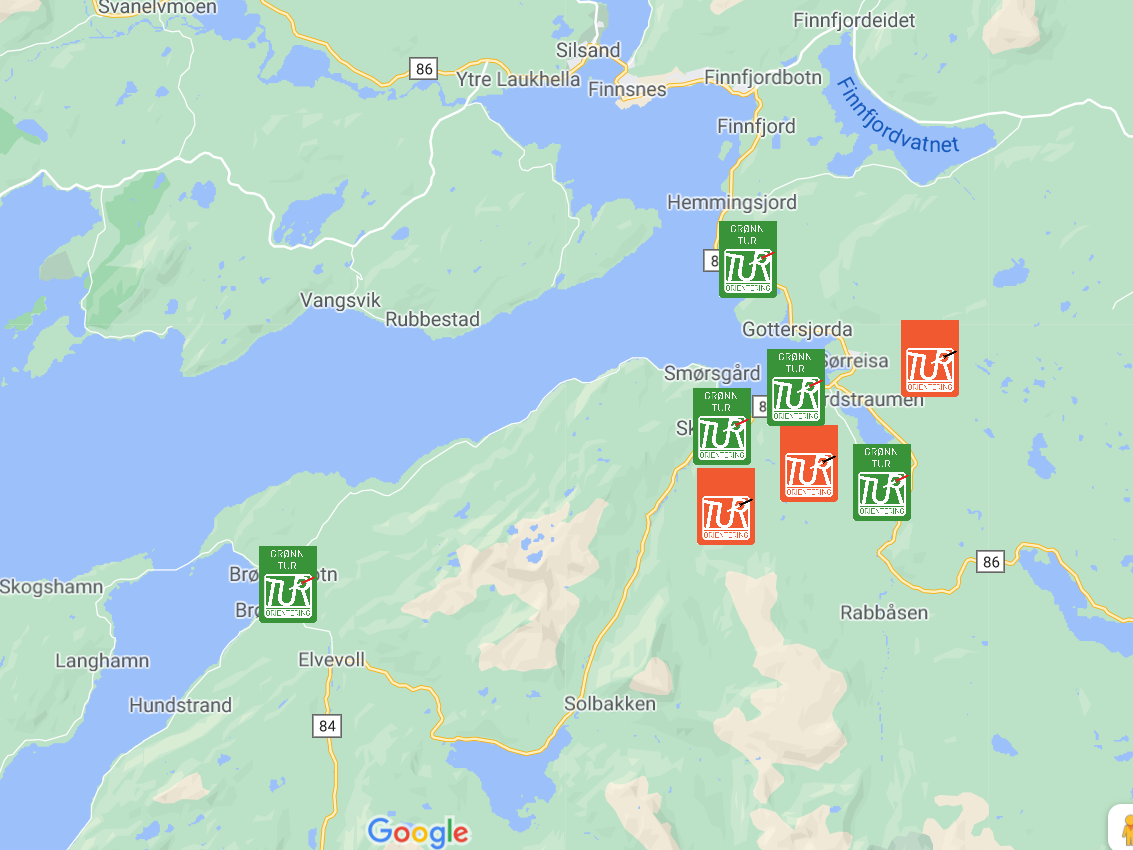The width and height of the screenshot is (1133, 850).
Task: Select the Rabbåsen place label
Action: click(884, 613)
